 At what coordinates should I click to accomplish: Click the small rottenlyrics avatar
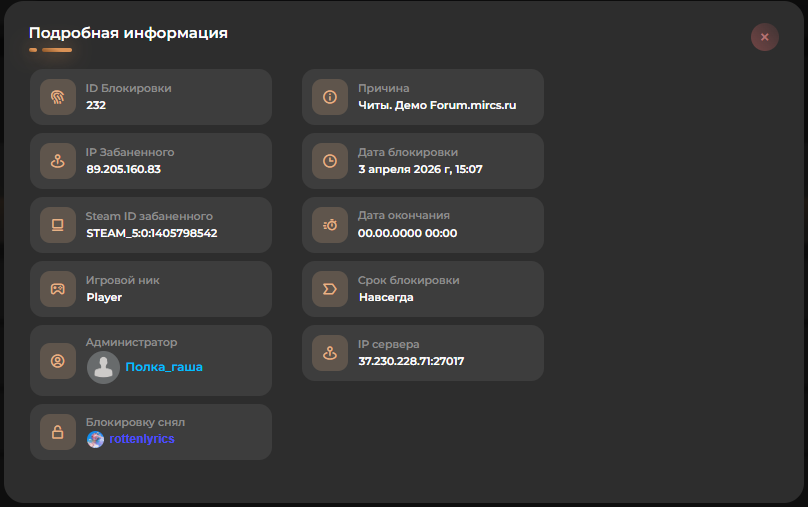pyautogui.click(x=95, y=439)
